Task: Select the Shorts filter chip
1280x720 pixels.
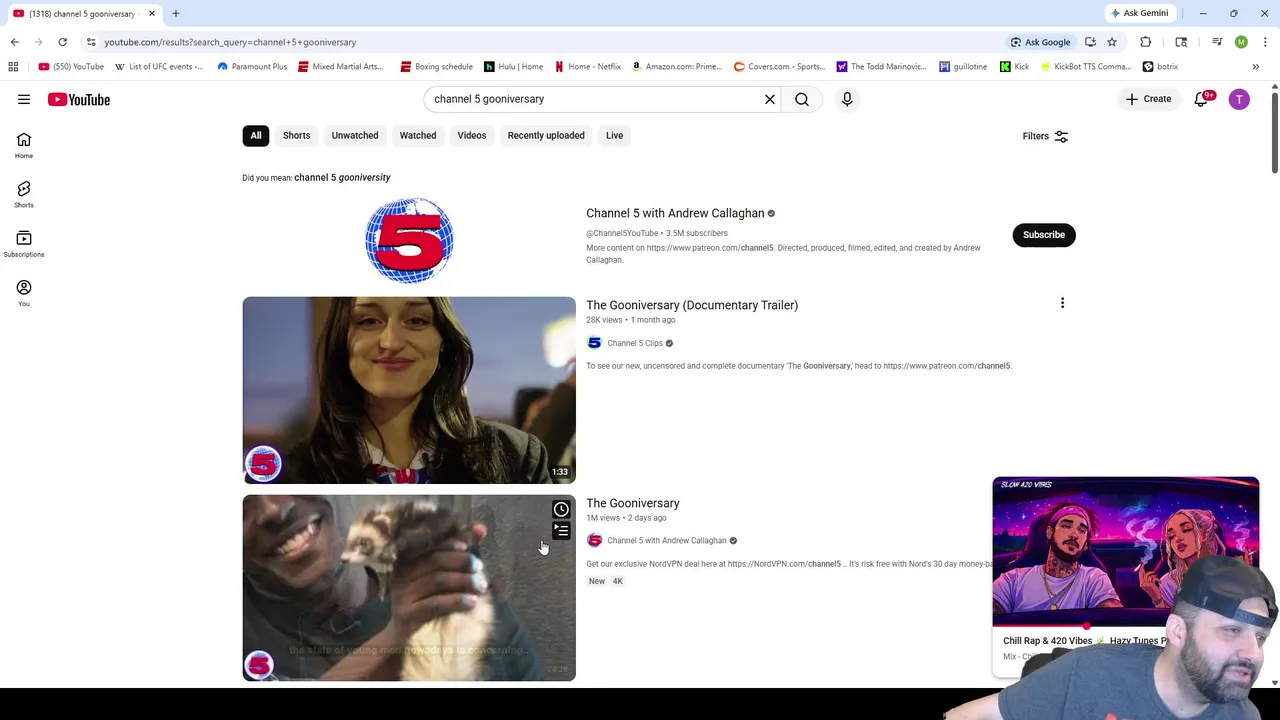Action: [x=296, y=135]
